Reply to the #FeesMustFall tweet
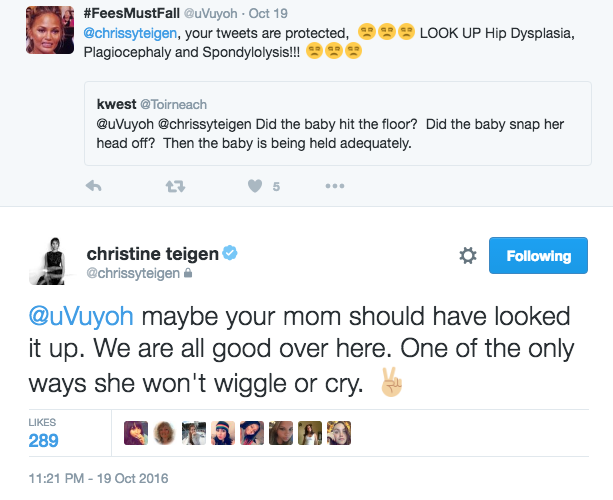The width and height of the screenshot is (613, 500). 94,186
